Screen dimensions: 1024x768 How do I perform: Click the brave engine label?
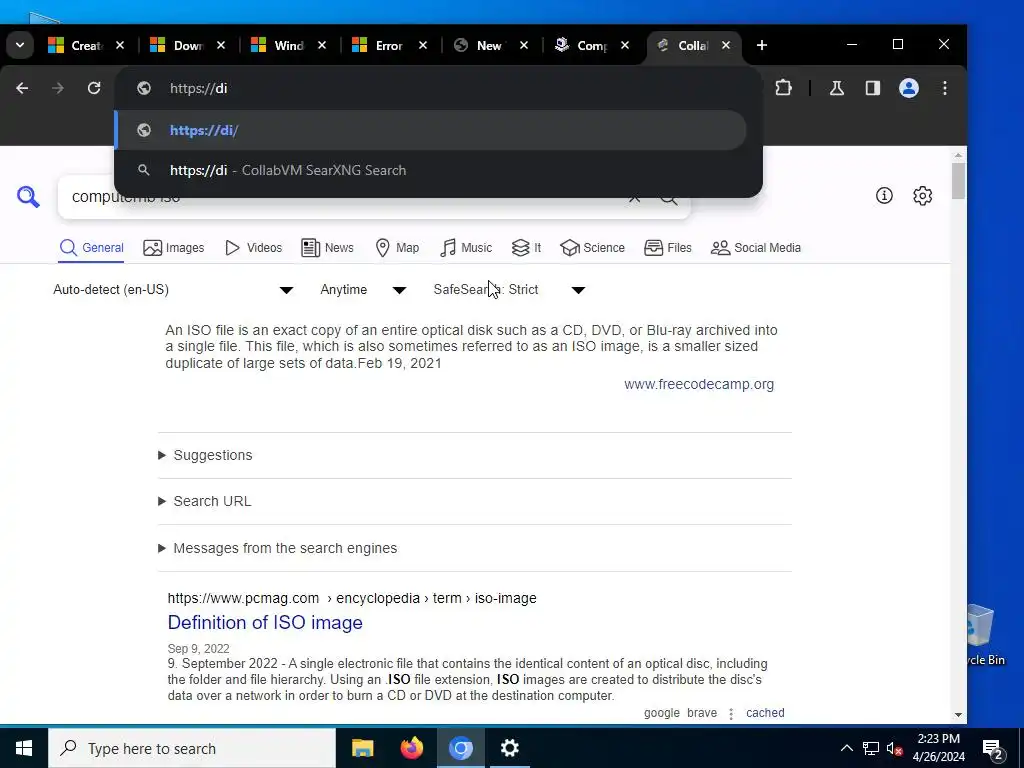tap(702, 712)
